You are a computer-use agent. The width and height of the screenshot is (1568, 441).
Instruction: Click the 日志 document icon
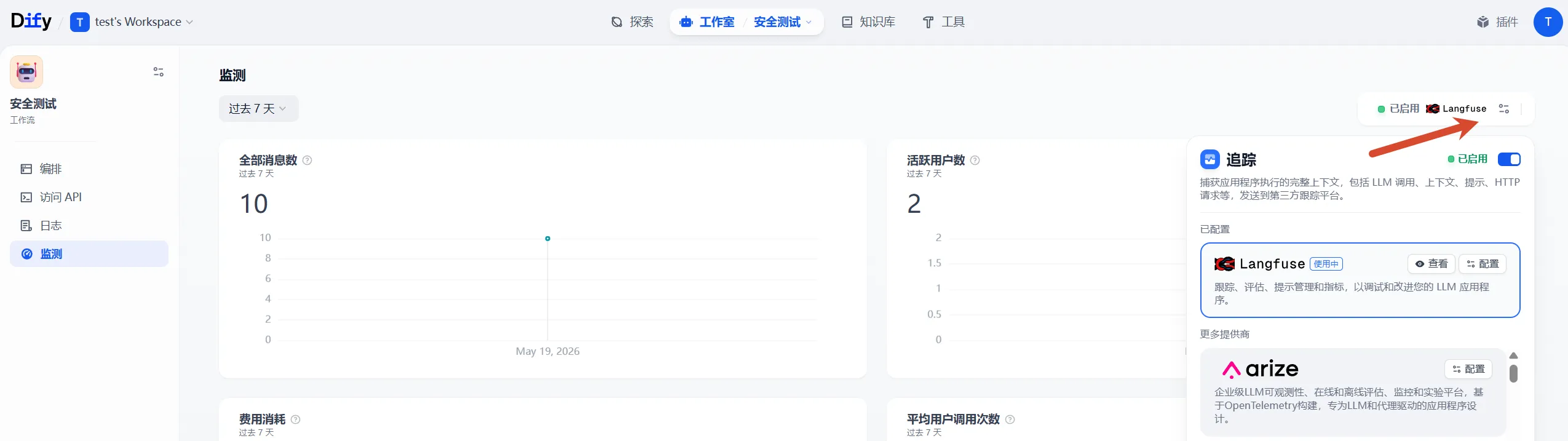point(26,226)
